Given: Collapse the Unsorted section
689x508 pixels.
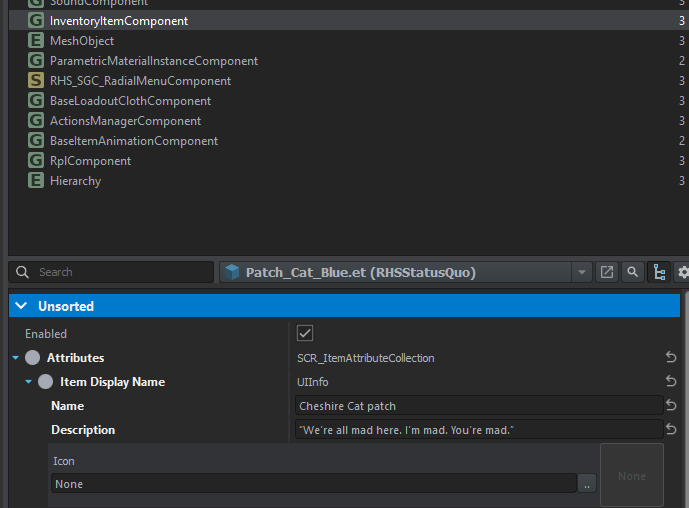Looking at the screenshot, I should point(21,306).
